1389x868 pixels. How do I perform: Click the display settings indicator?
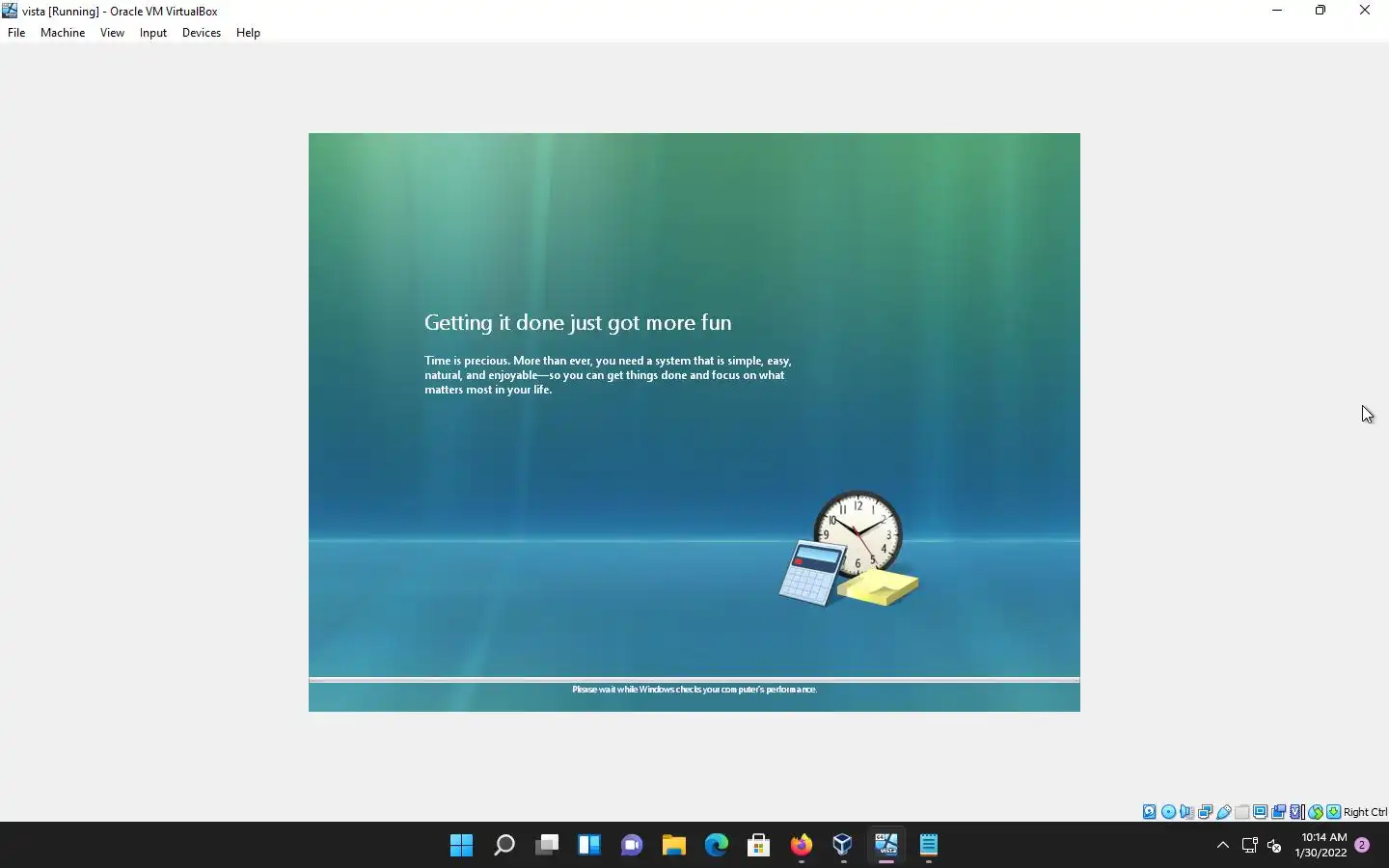tap(1261, 812)
